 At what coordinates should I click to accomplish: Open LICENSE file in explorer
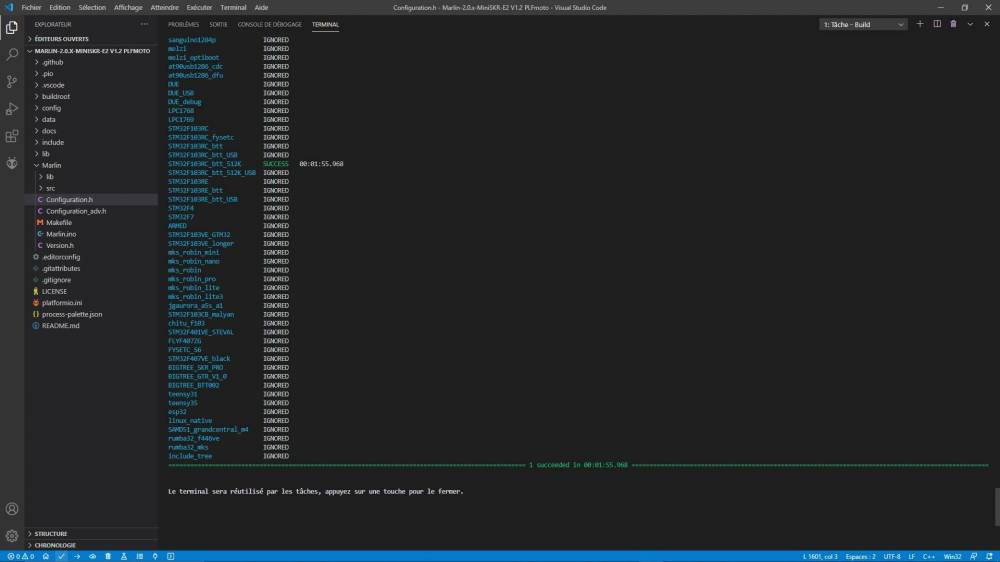[x=91, y=291]
